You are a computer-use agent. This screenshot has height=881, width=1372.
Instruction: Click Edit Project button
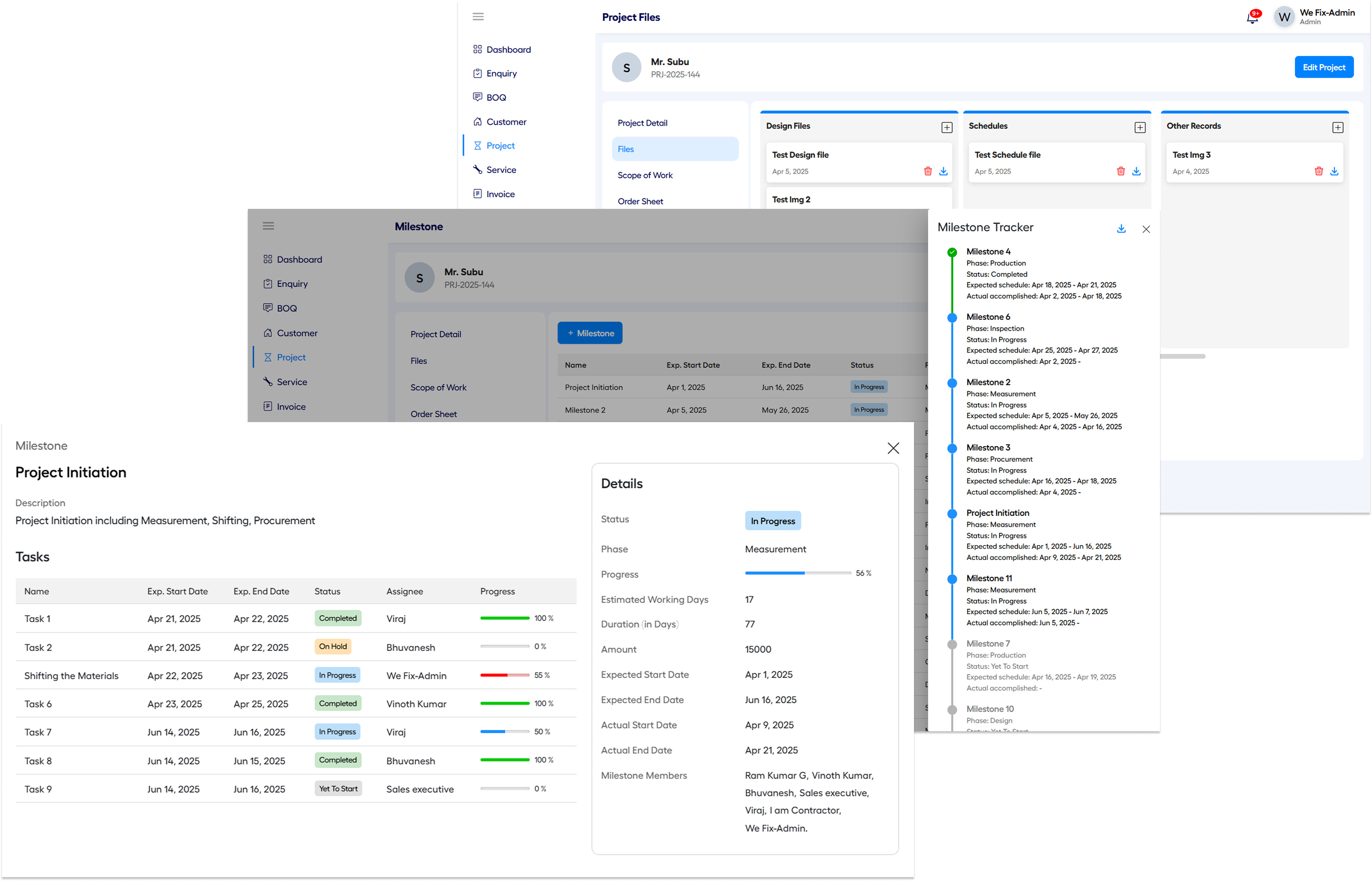(x=1323, y=67)
